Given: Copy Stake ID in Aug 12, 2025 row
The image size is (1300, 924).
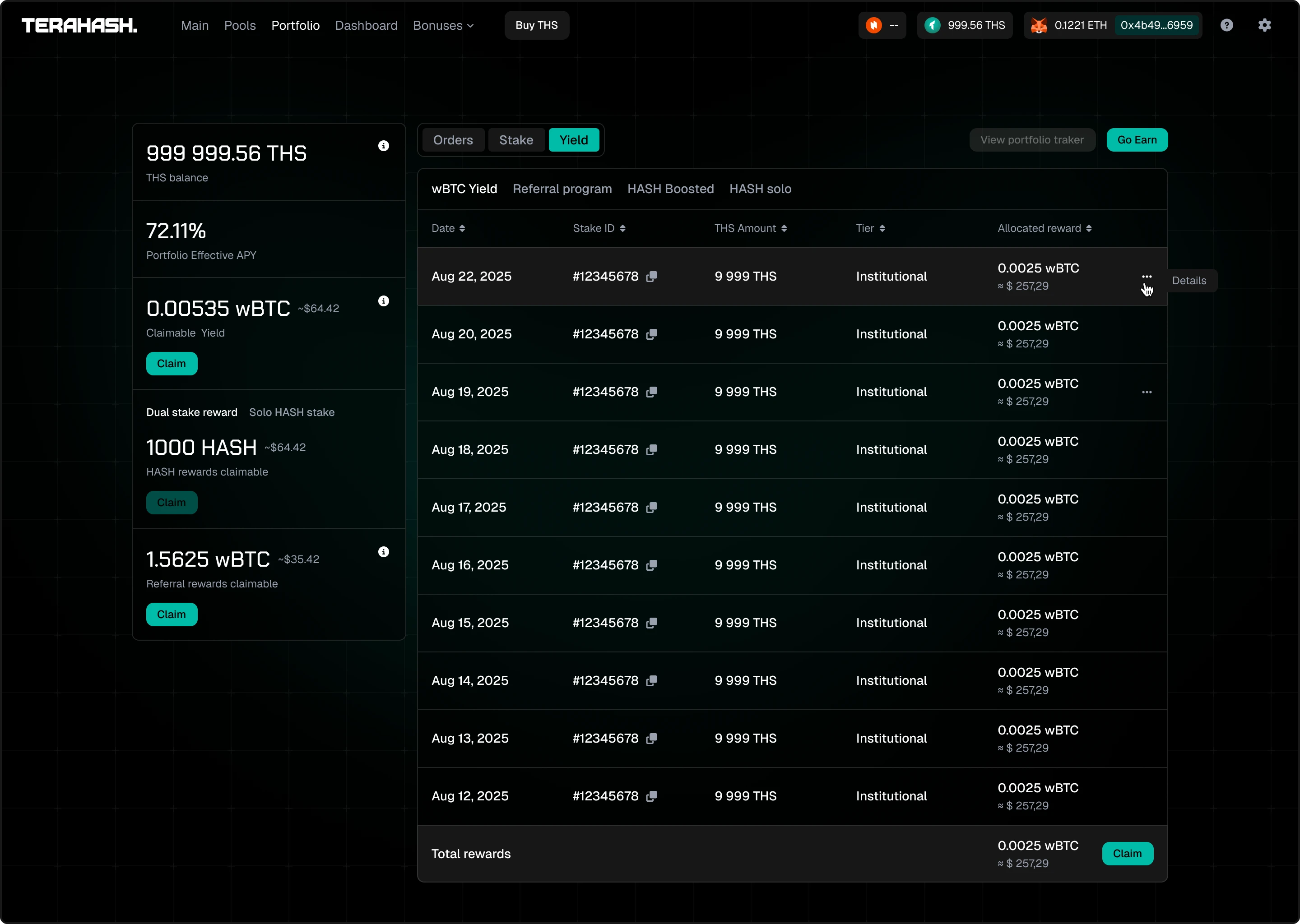Looking at the screenshot, I should click(652, 797).
